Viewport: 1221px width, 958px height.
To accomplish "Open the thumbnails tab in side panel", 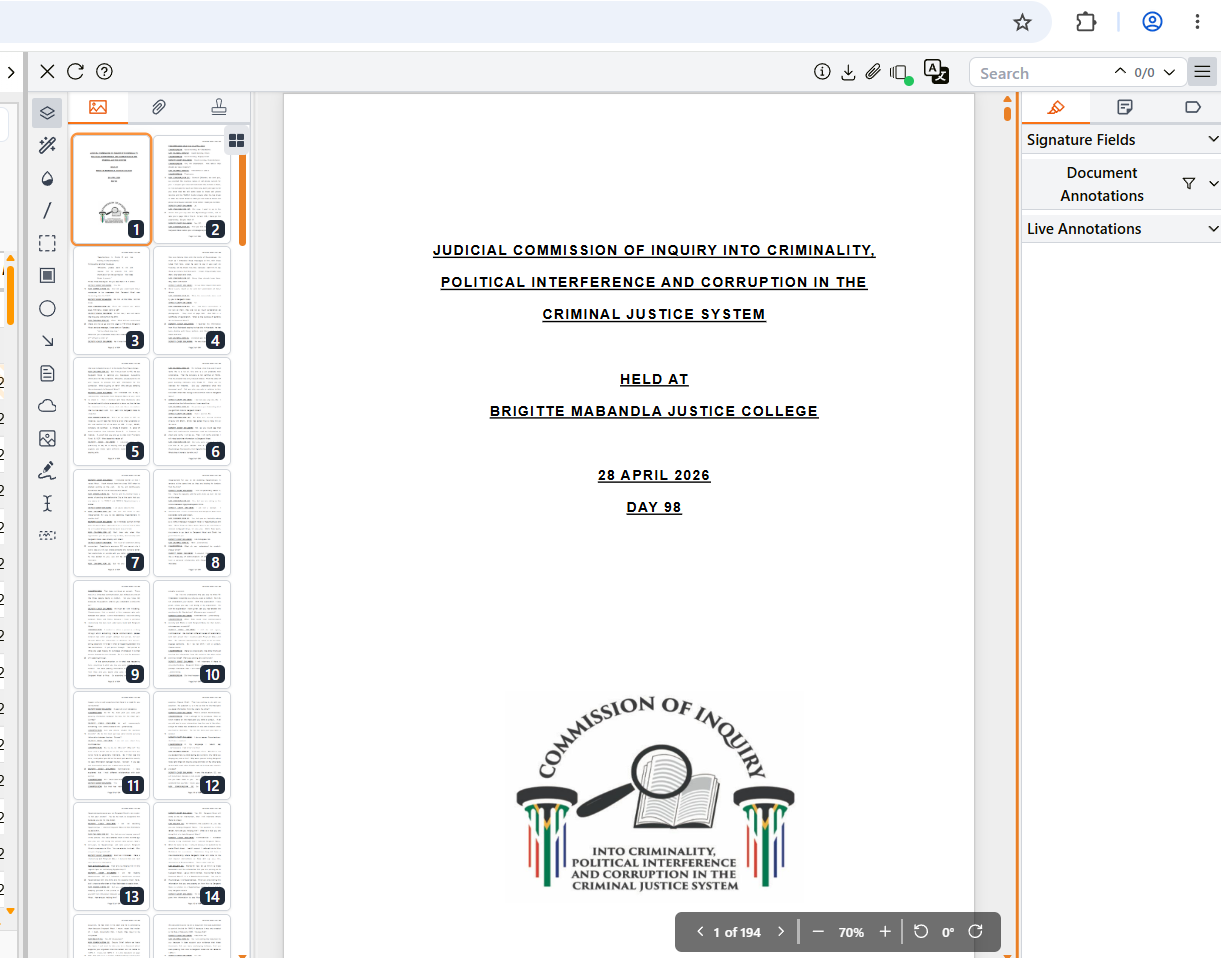I will 98,107.
